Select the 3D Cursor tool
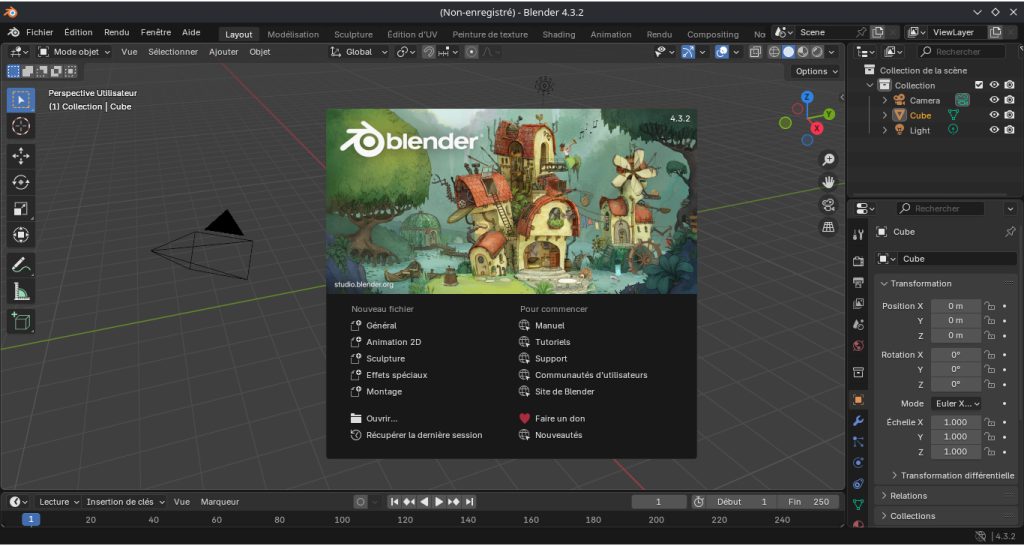 (21, 126)
